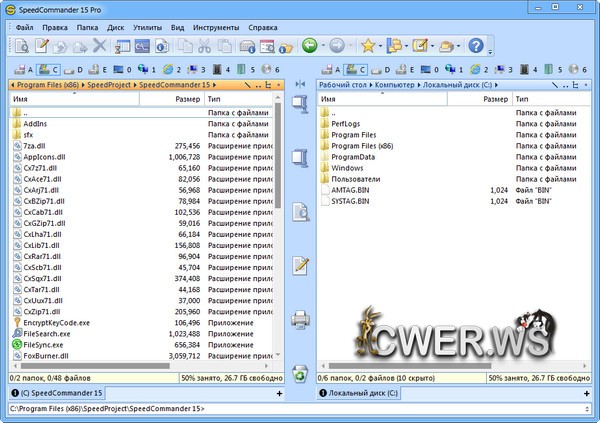The height and width of the screenshot is (423, 600).
Task: Select drive C in left panel drive bar
Action: point(51,69)
